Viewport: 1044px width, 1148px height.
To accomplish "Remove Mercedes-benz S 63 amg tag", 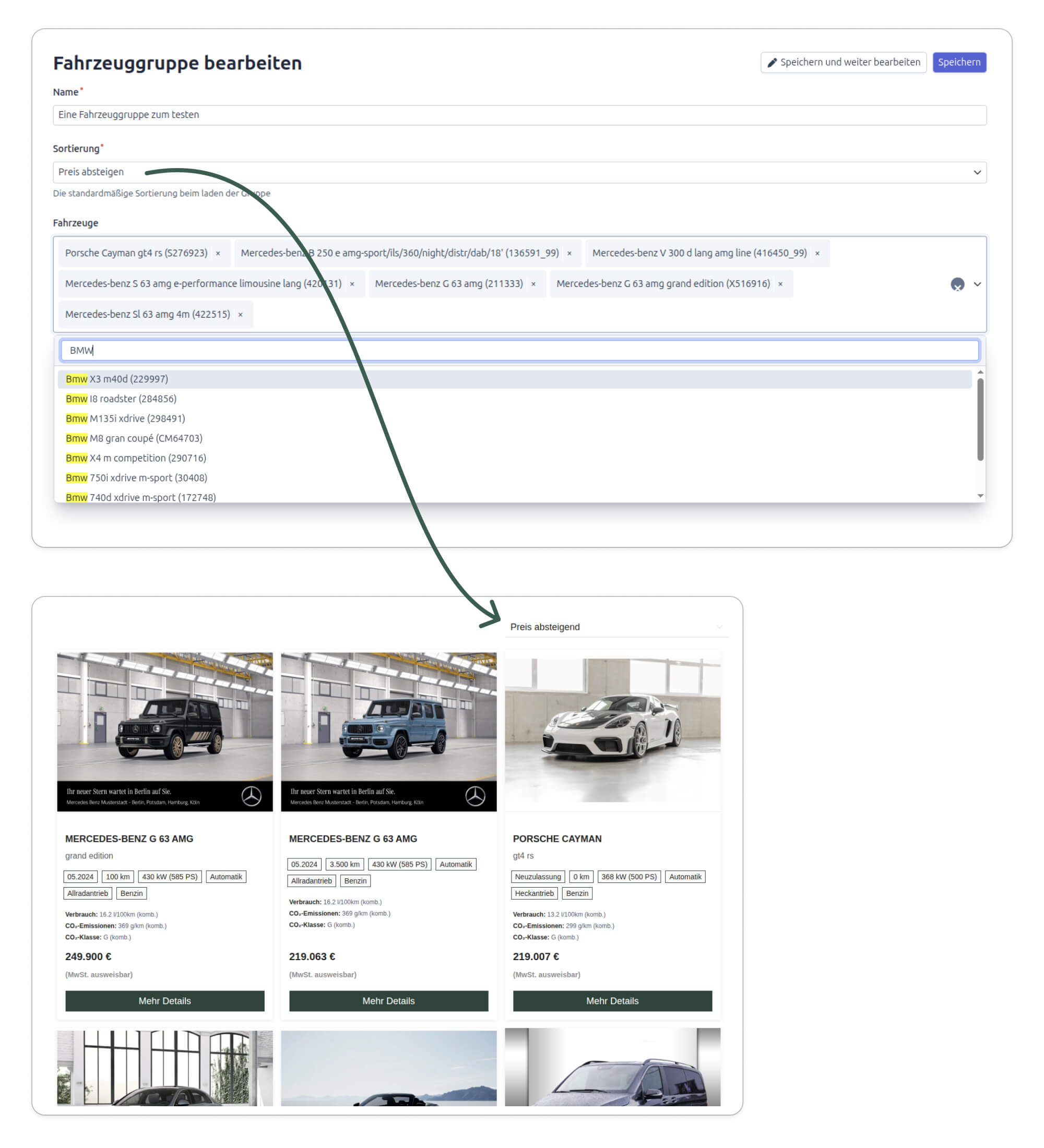I will pos(352,284).
